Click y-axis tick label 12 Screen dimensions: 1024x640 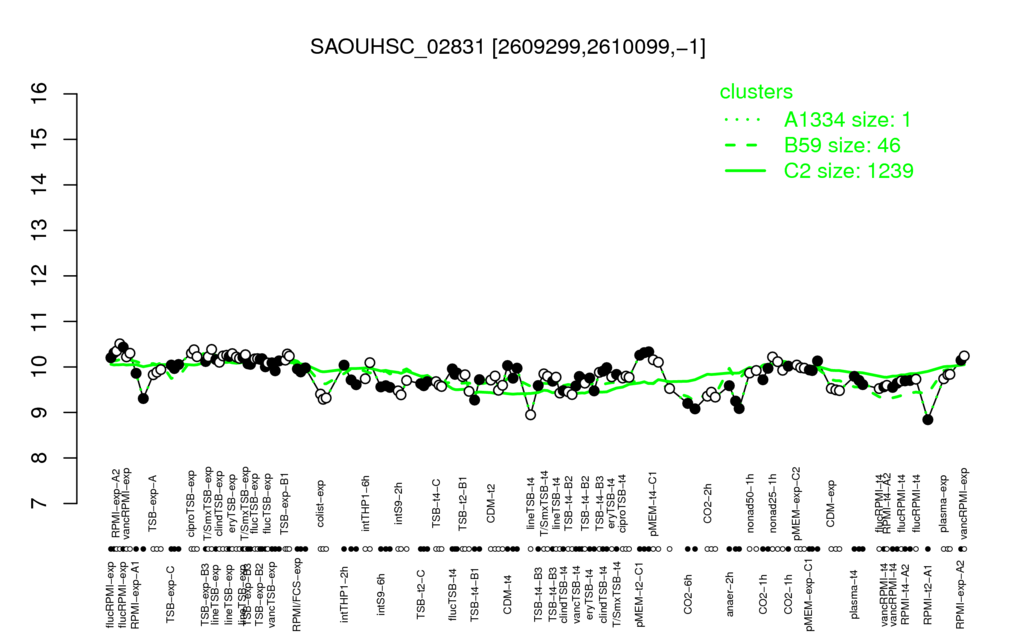tap(40, 276)
